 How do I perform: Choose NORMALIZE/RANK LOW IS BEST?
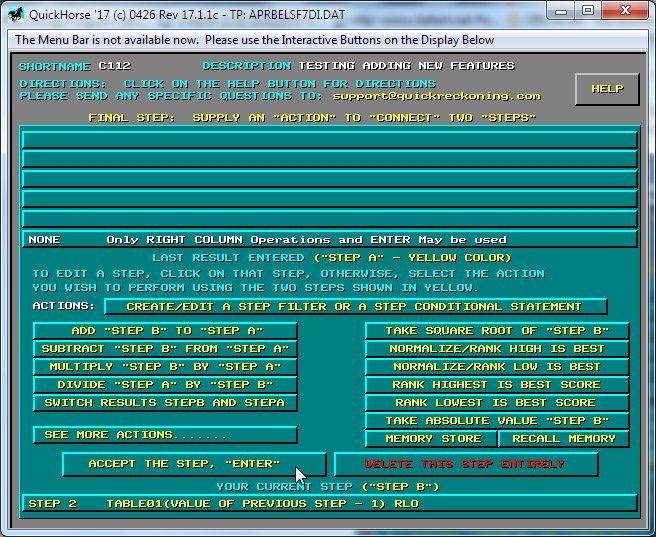pyautogui.click(x=497, y=367)
